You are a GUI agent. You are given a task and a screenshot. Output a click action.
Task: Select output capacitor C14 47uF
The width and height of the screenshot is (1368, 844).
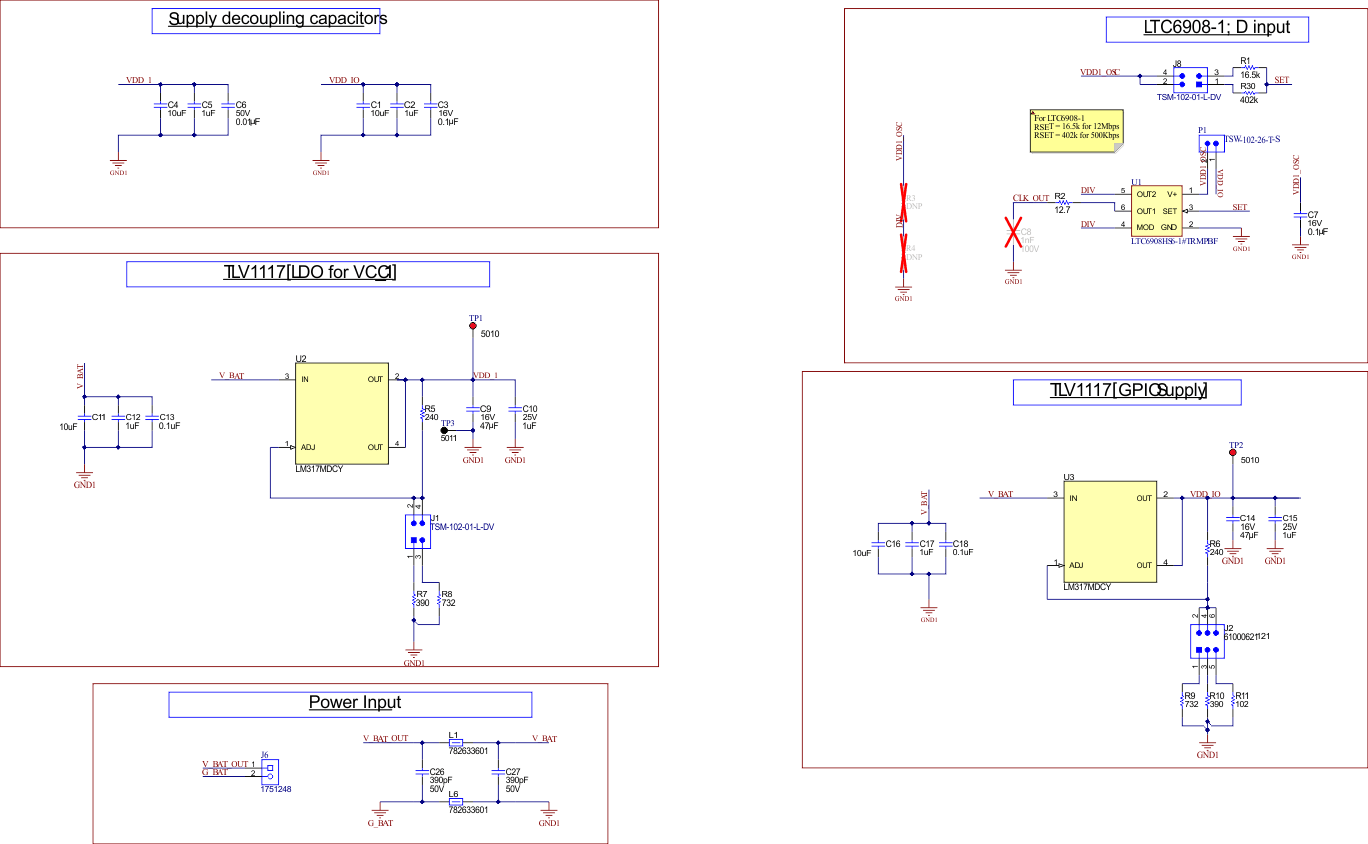[1231, 520]
